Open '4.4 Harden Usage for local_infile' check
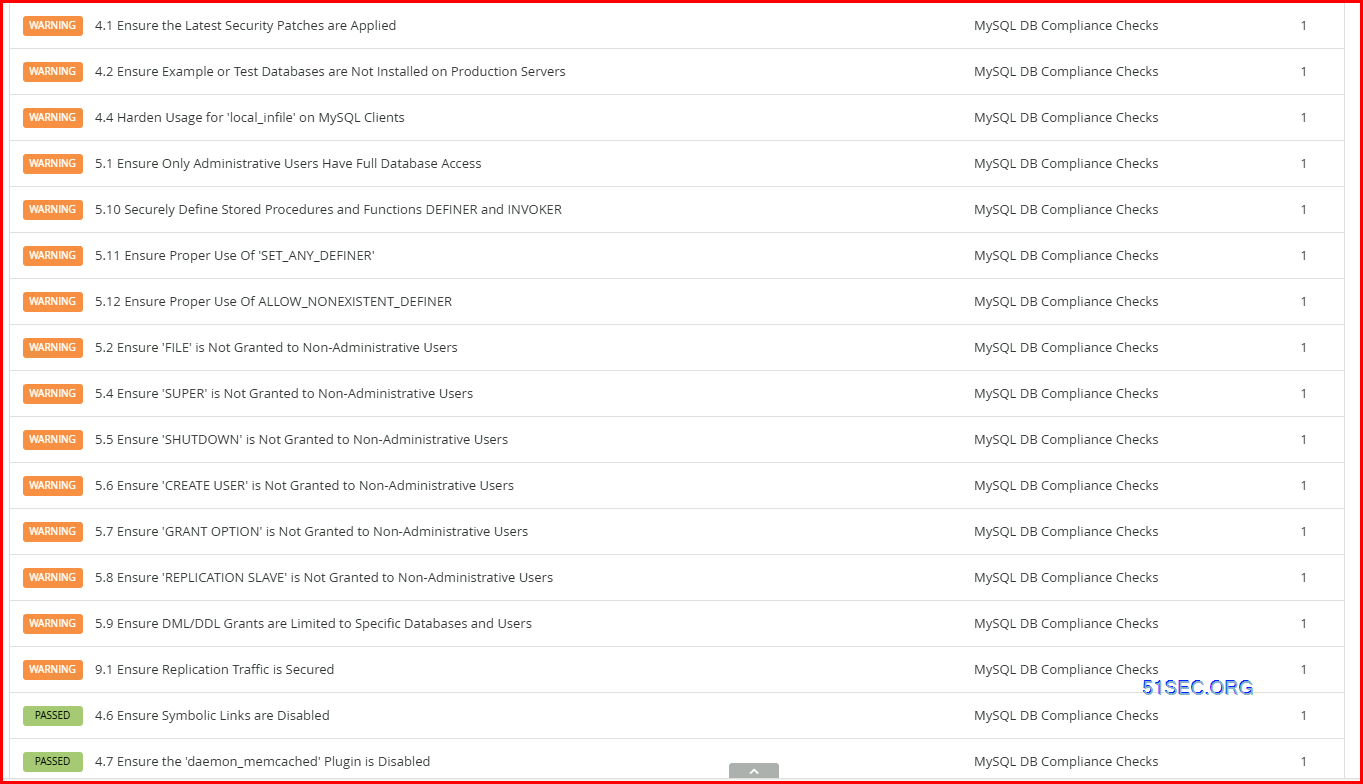This screenshot has width=1363, height=784. [x=250, y=118]
